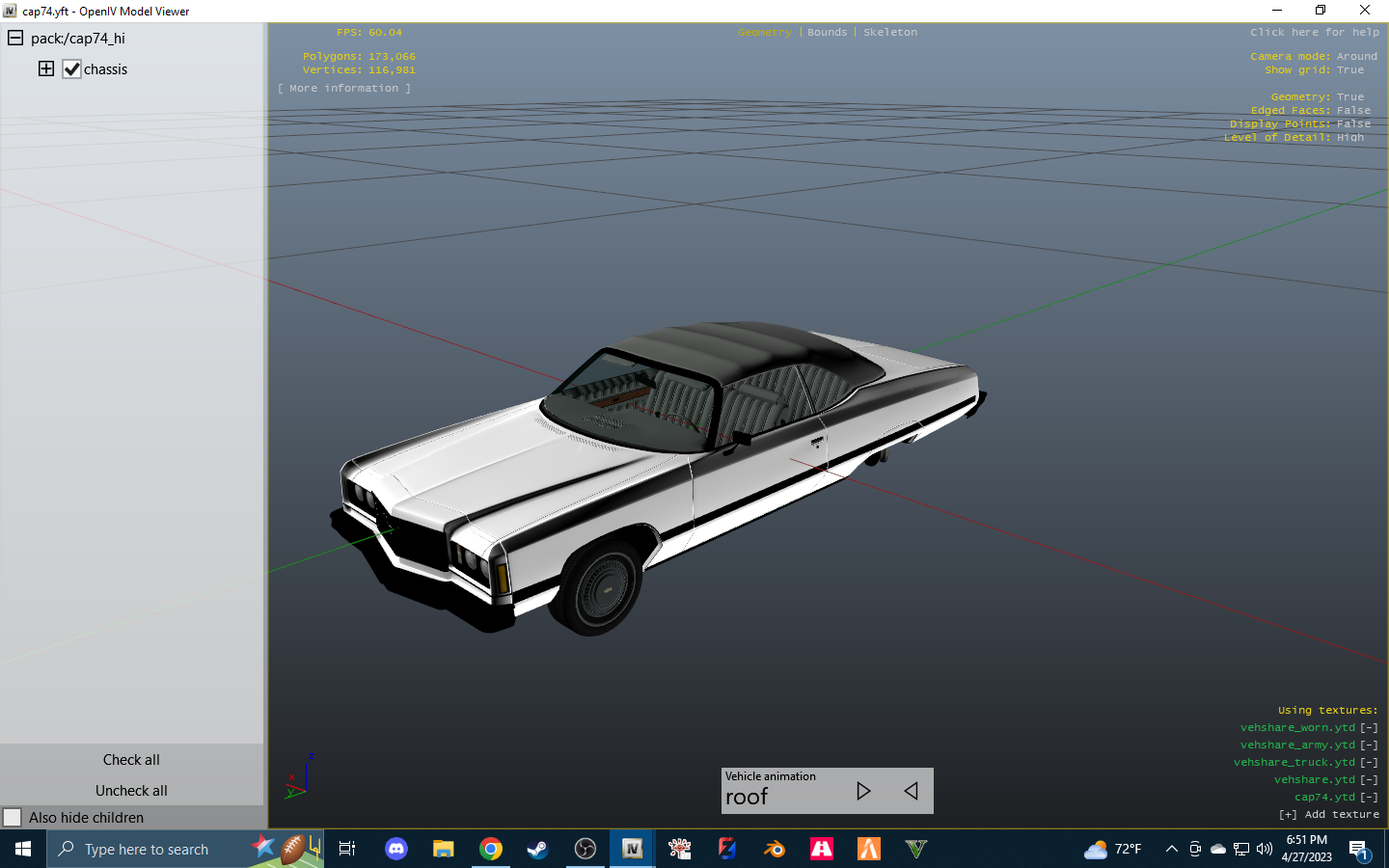Collapse the pack:/cap74_hi tree node

[x=15, y=38]
